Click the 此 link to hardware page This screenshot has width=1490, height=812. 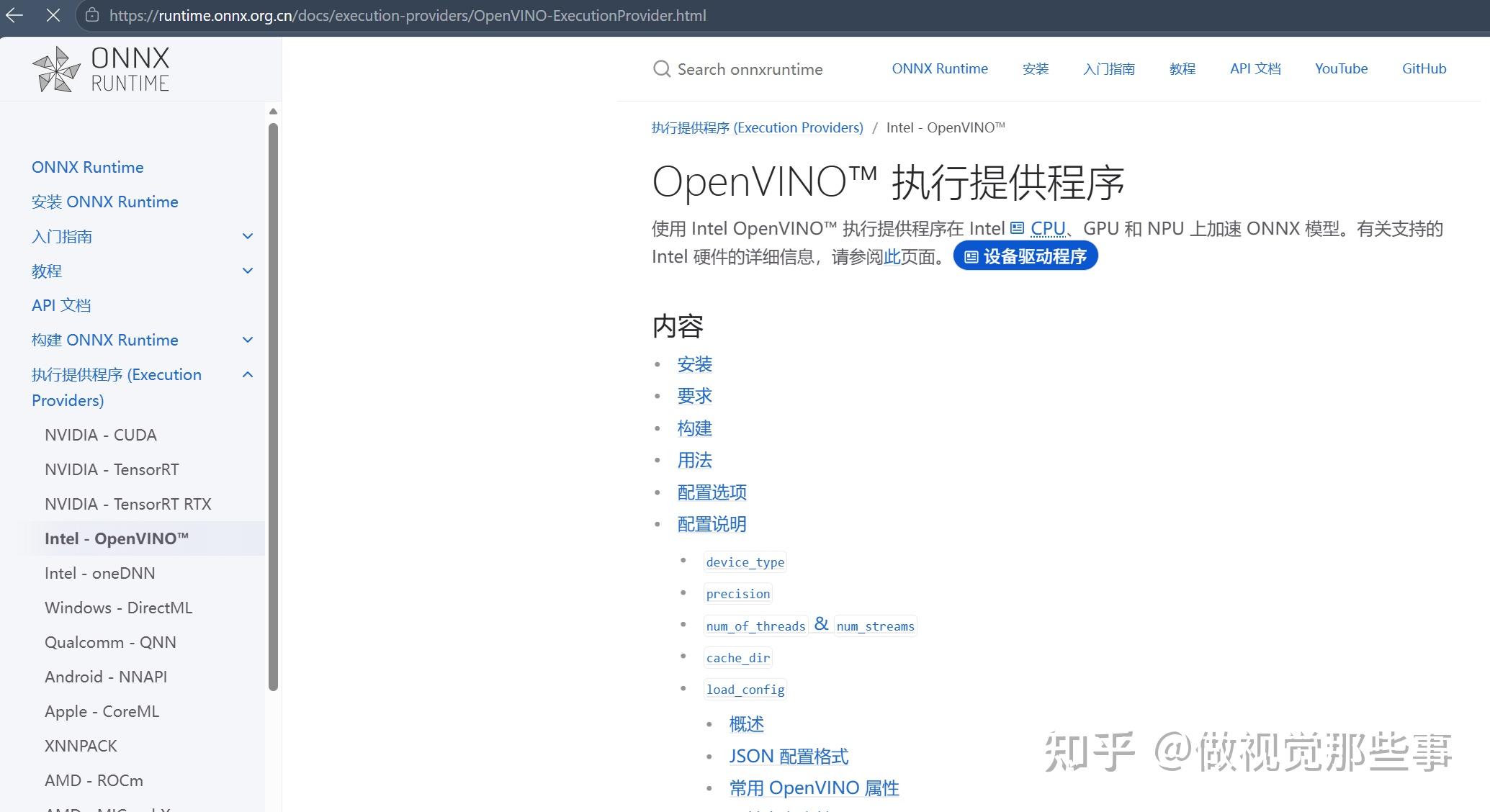pos(892,256)
